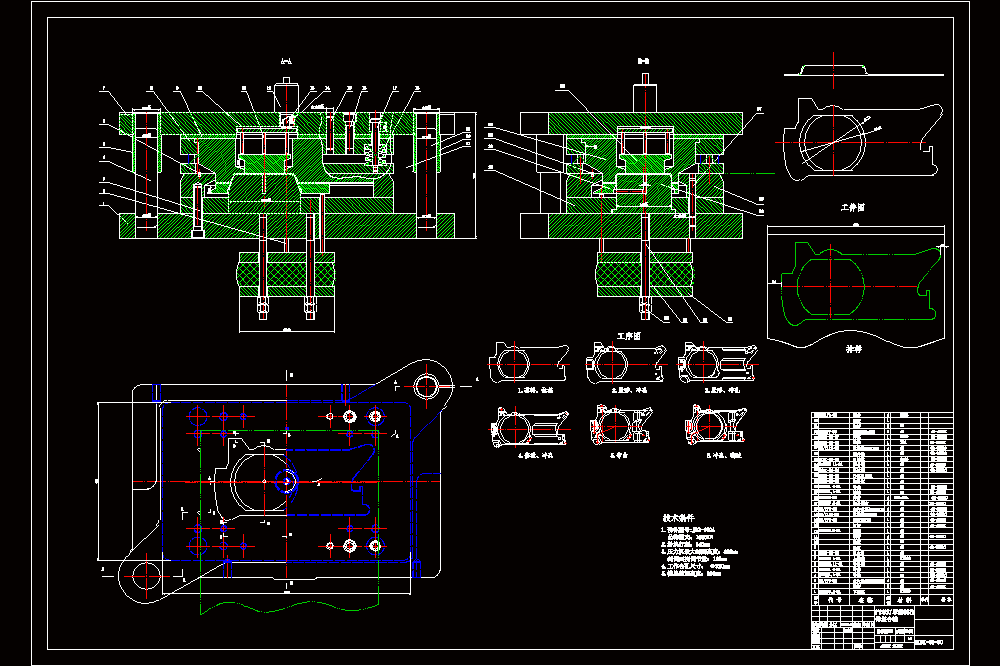Click the lower-left guide bushing circle in plan view
Screen dimensions: 1000x666
tap(146, 578)
